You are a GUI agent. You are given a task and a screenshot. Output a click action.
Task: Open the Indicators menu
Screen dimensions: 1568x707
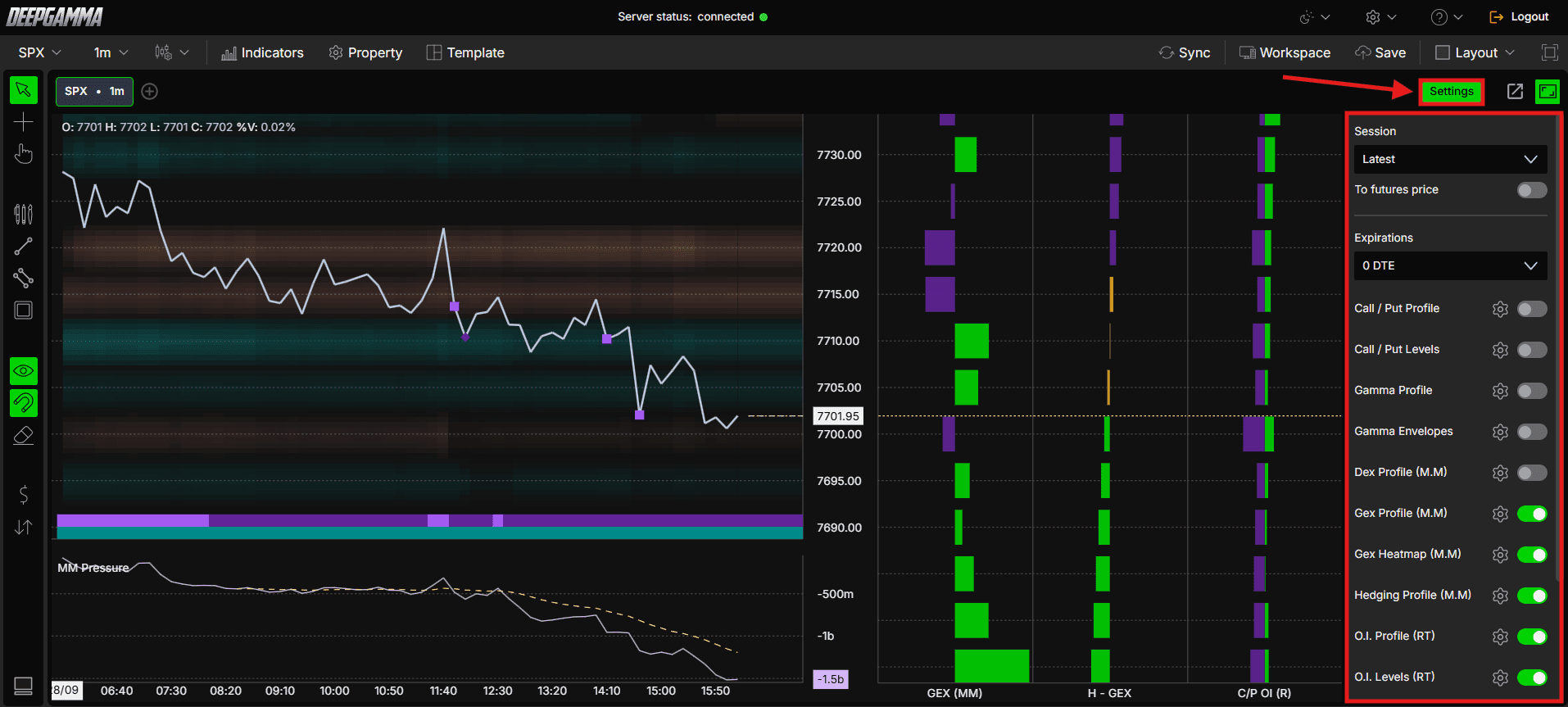tap(262, 52)
